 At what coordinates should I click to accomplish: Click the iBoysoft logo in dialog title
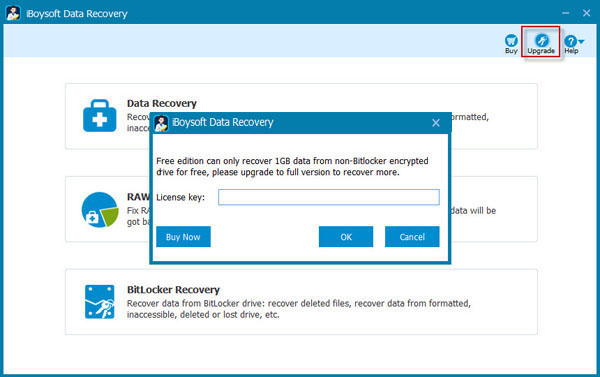(161, 123)
